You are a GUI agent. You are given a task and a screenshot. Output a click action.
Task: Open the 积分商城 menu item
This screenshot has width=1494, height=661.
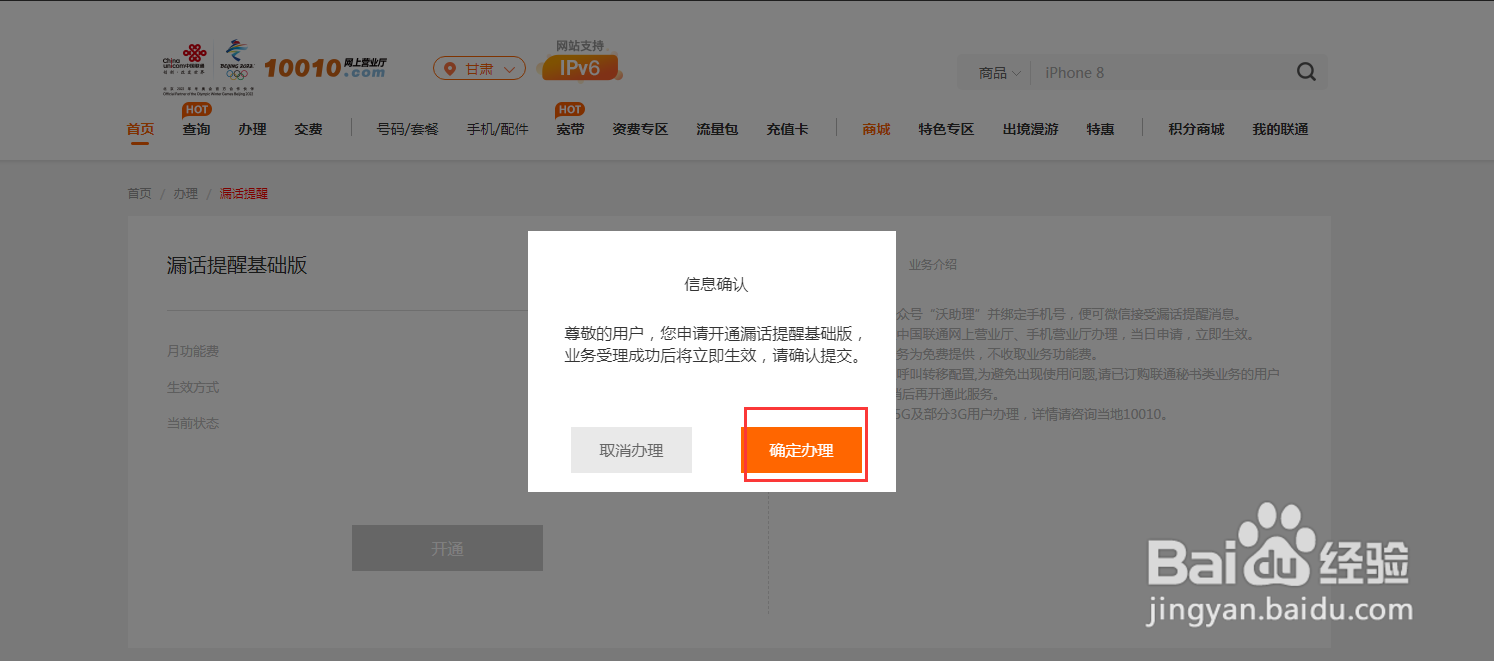(x=1196, y=129)
